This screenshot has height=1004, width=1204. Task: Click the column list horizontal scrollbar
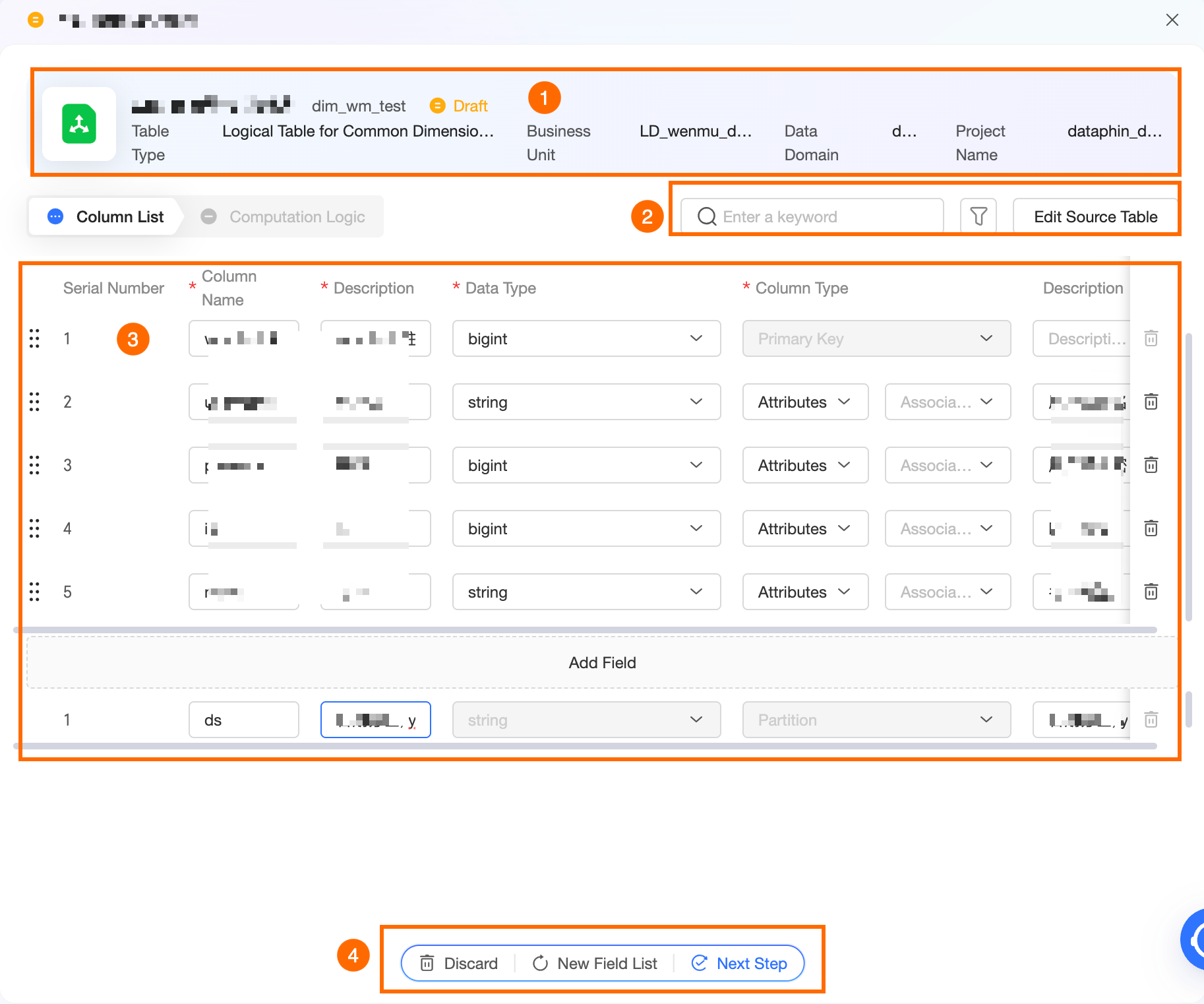586,630
